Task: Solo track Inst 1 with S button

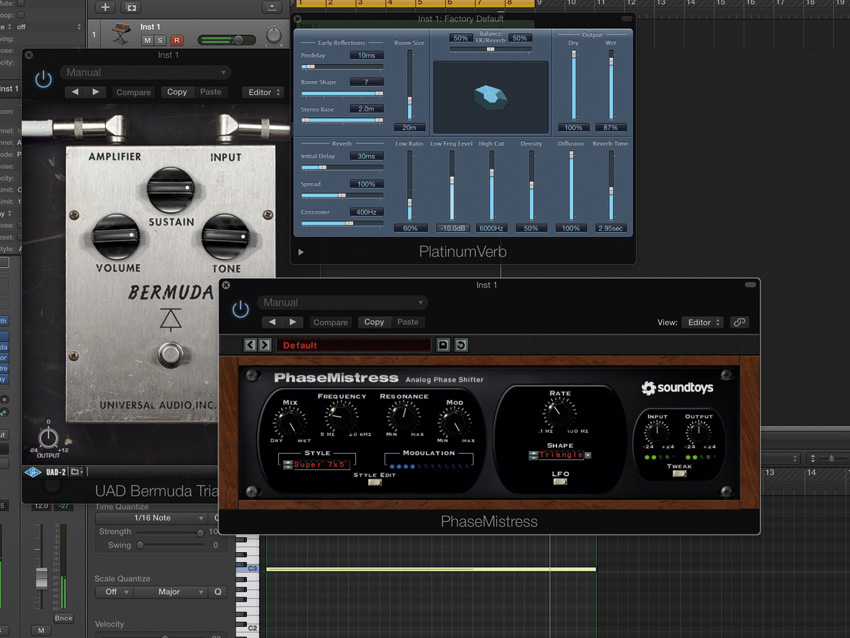Action: pyautogui.click(x=160, y=40)
